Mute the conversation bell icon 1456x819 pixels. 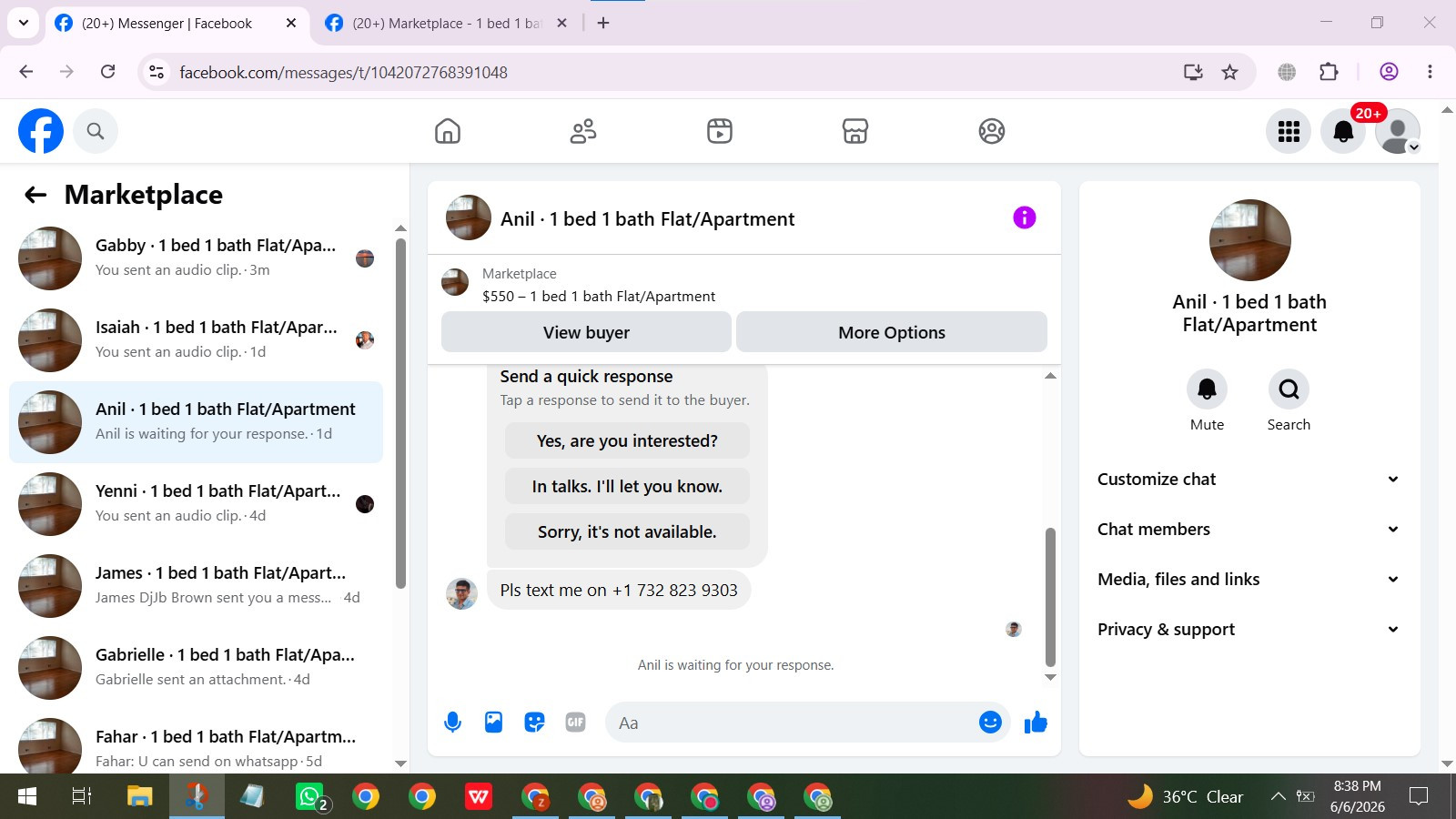tap(1207, 389)
